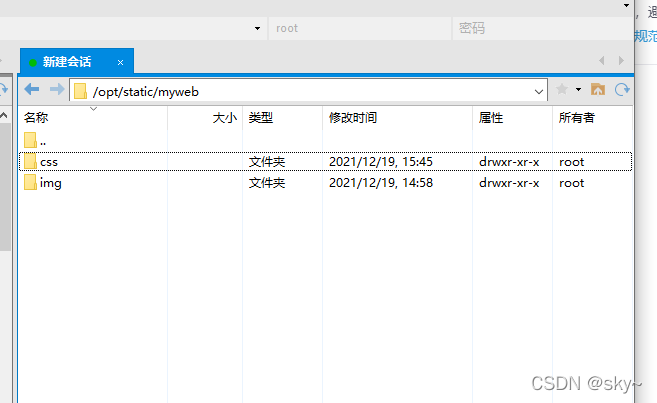This screenshot has width=657, height=403.
Task: Click root owner of css row
Action: coord(572,162)
